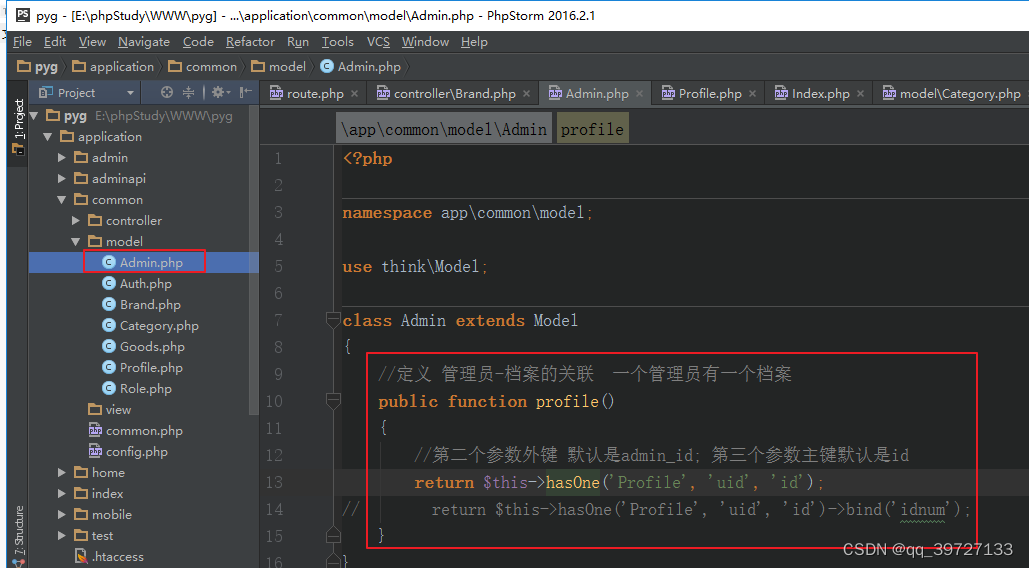Click application in the breadcrumb bar
Image resolution: width=1029 pixels, height=568 pixels.
(113, 67)
